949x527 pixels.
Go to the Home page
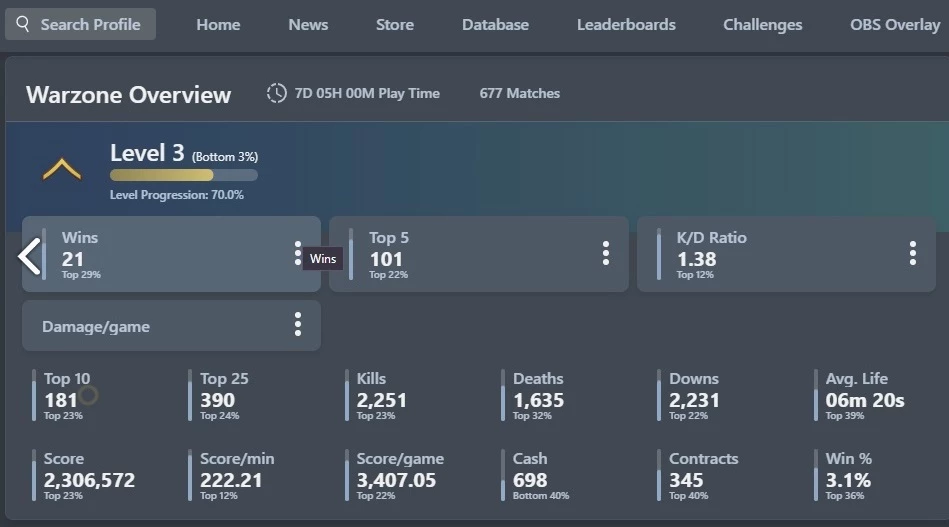pos(218,25)
